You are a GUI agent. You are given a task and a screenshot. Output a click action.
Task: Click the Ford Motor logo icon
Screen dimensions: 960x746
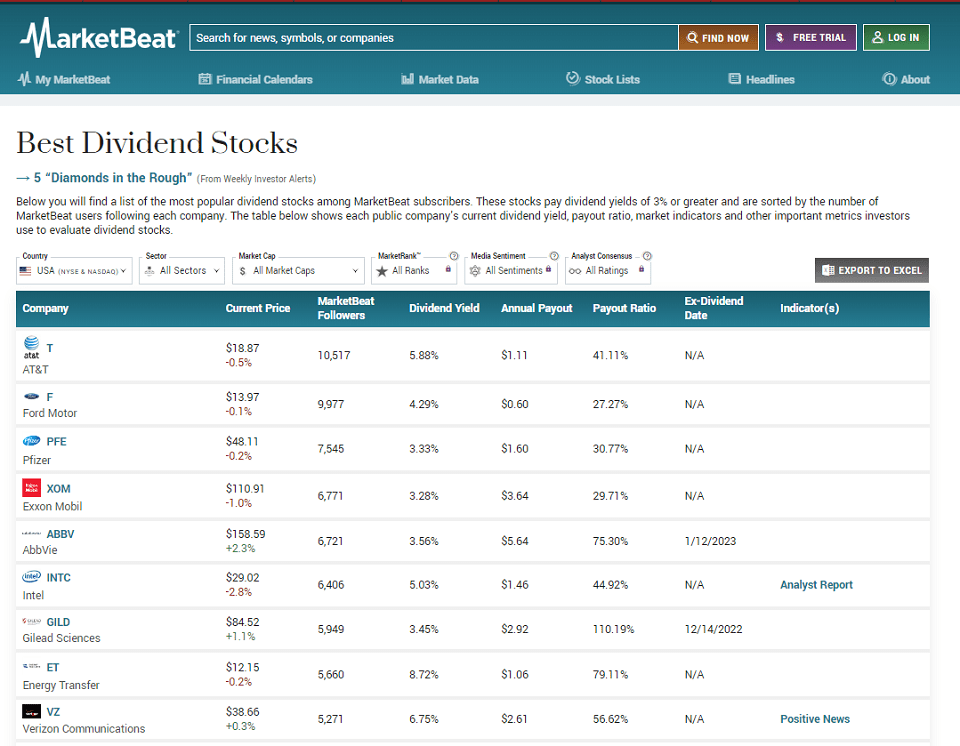coord(31,396)
